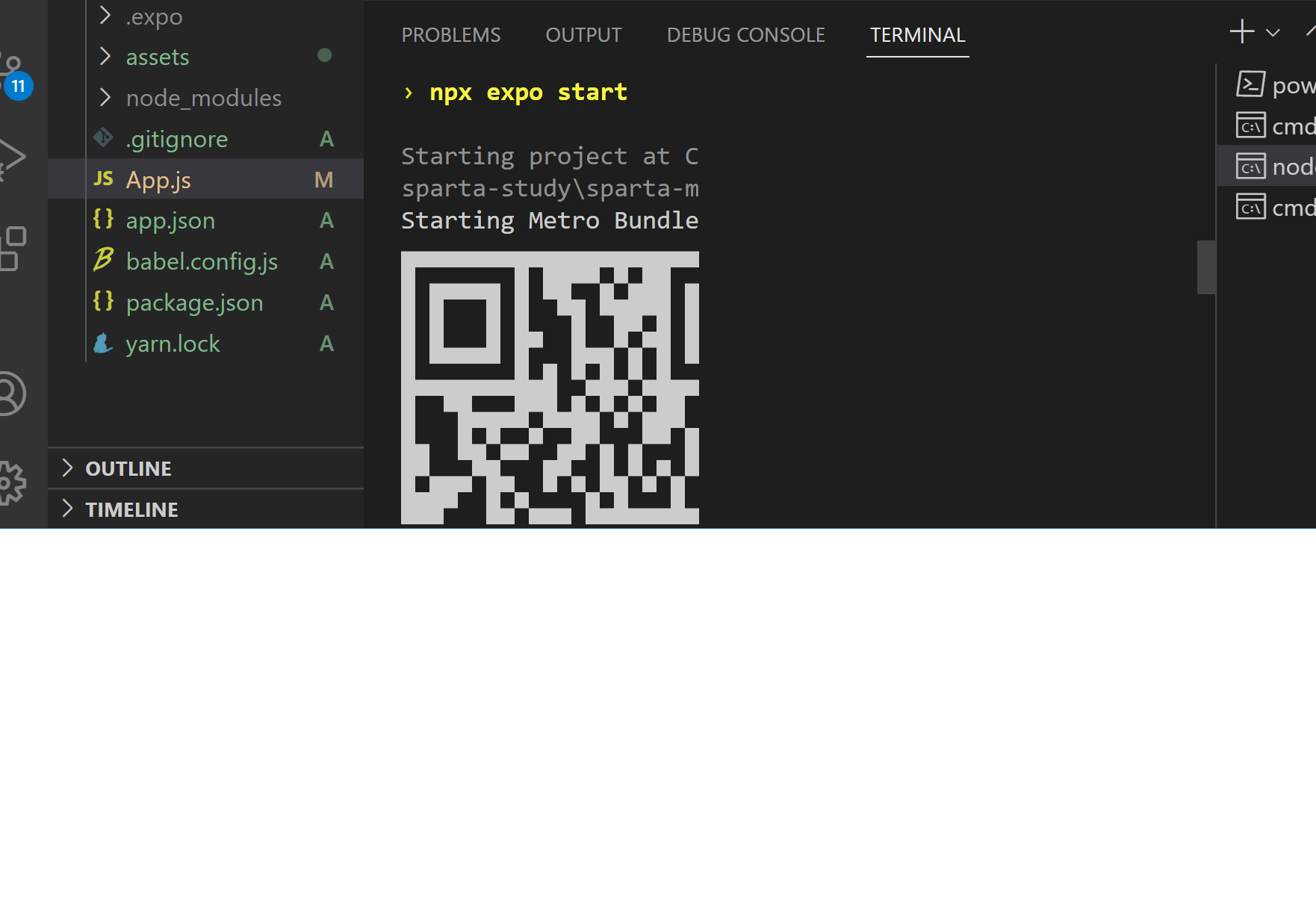Click the M status next to App.js
1316x900 pixels.
coord(323,180)
